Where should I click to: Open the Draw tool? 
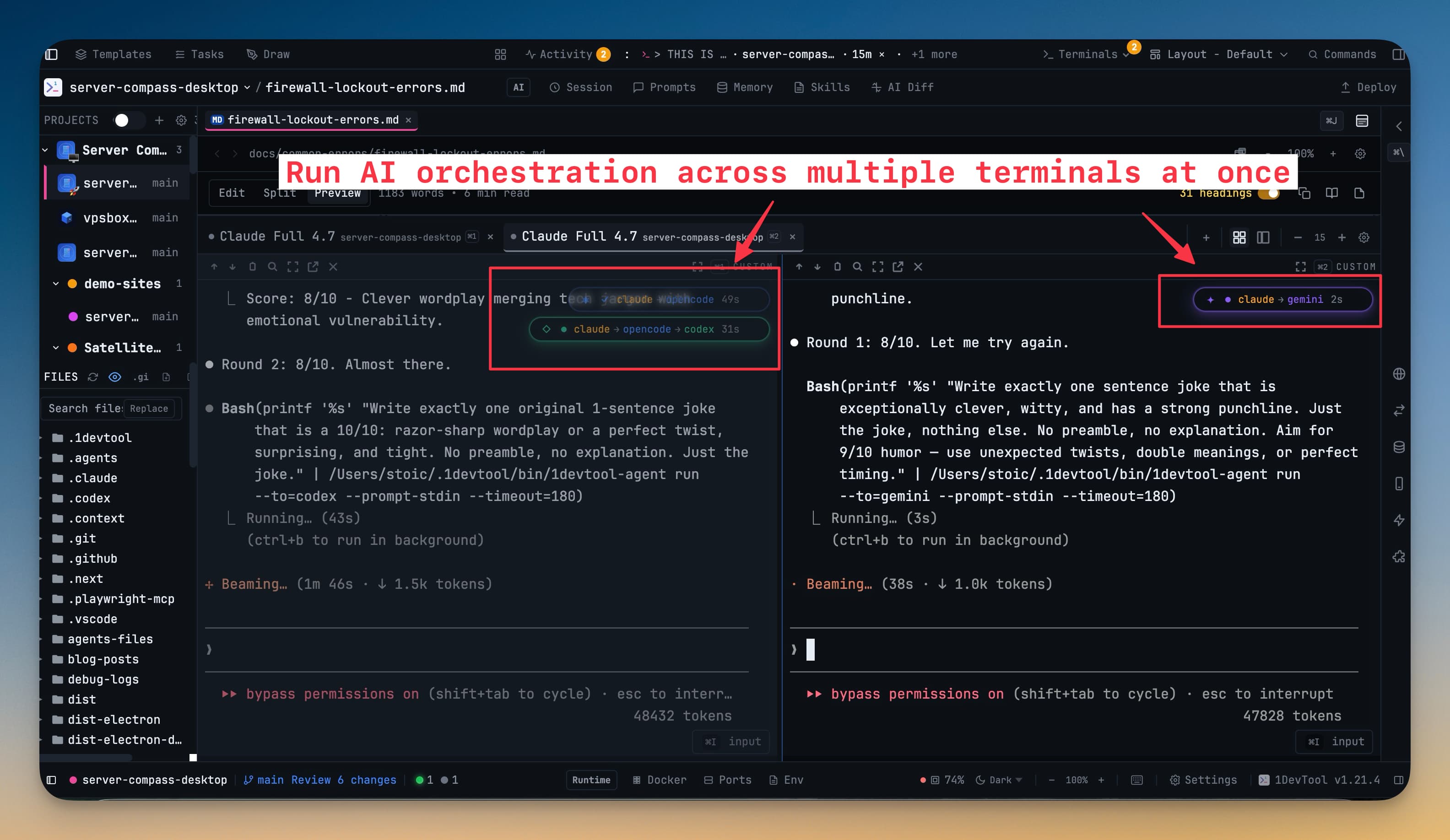pyautogui.click(x=268, y=54)
